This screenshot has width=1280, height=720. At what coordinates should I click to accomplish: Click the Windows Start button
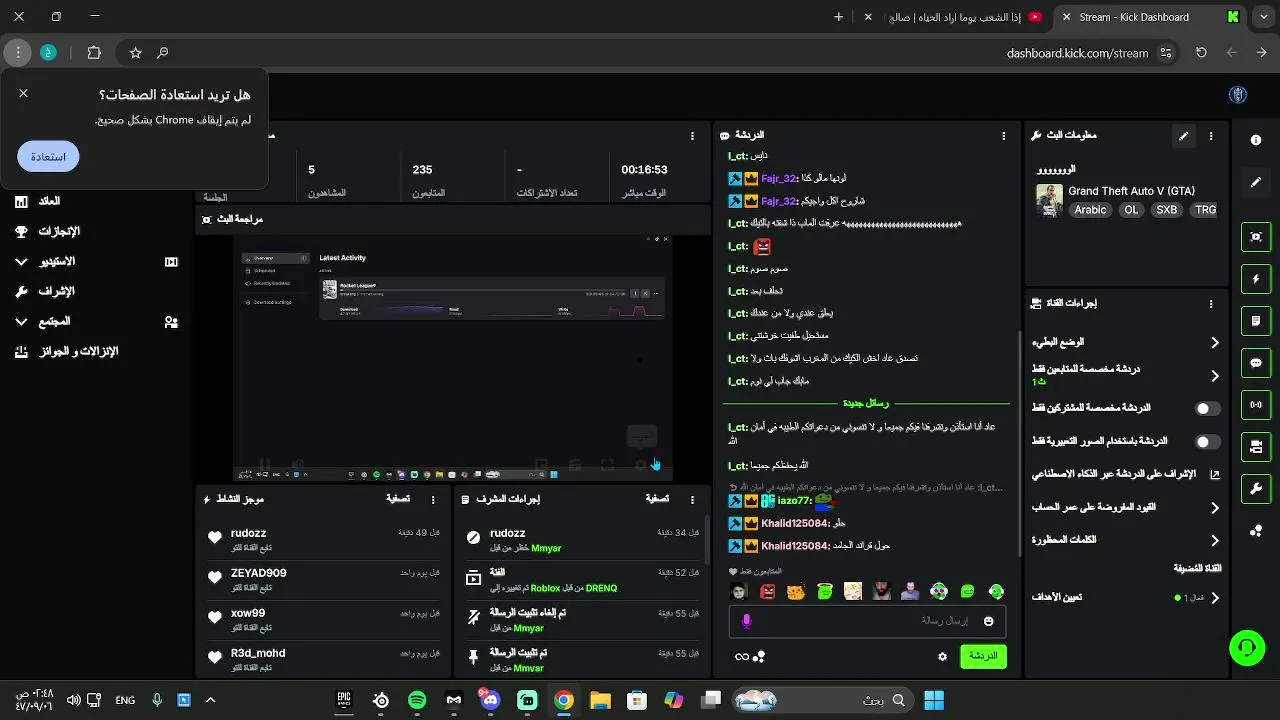[934, 700]
